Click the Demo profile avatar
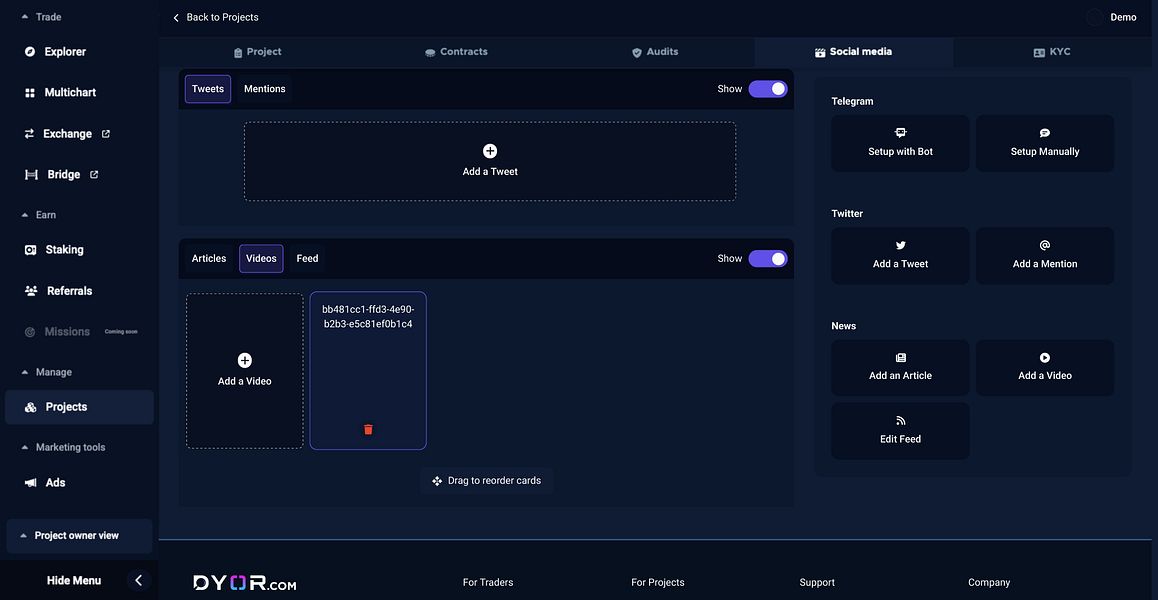 pyautogui.click(x=1094, y=17)
